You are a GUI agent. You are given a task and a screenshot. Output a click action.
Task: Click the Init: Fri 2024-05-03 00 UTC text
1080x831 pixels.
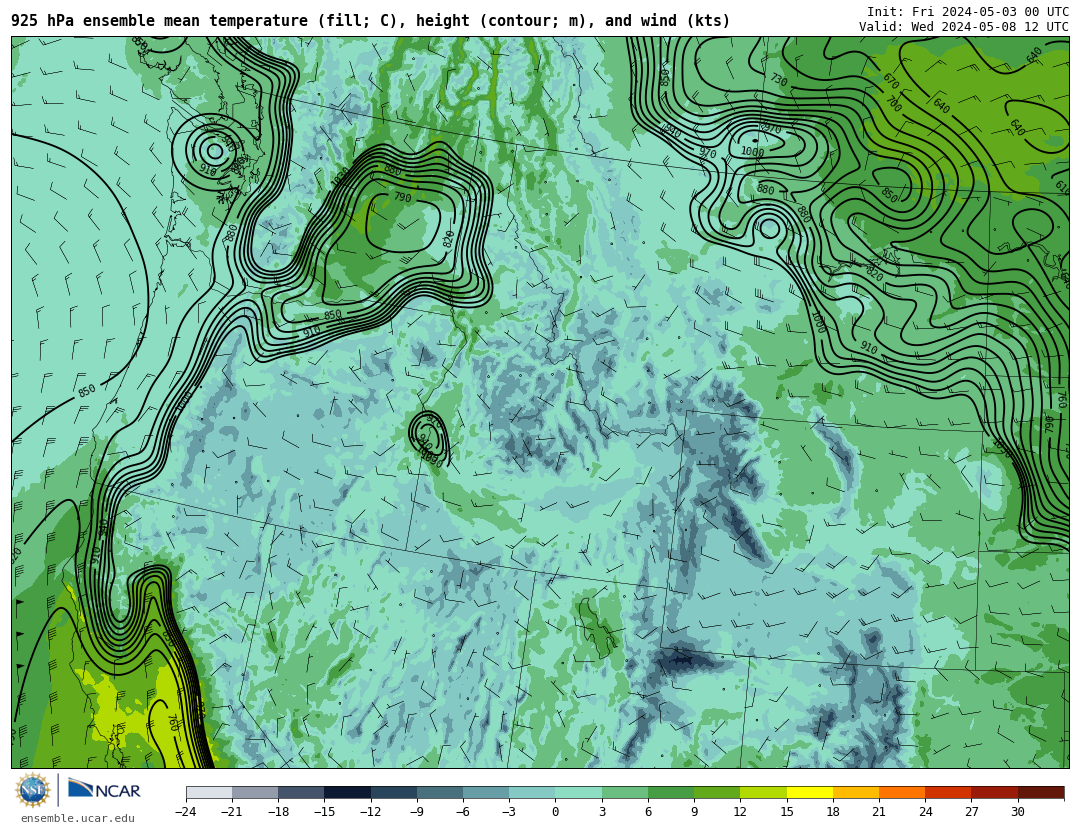click(x=968, y=12)
